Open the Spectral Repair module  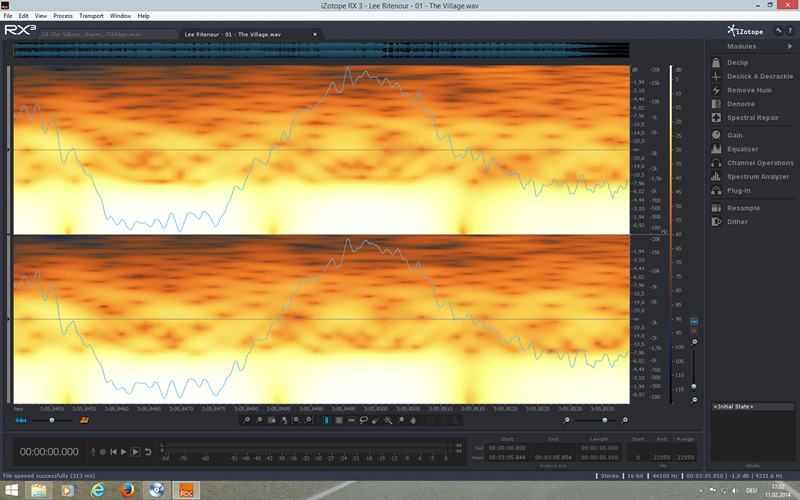coord(751,117)
